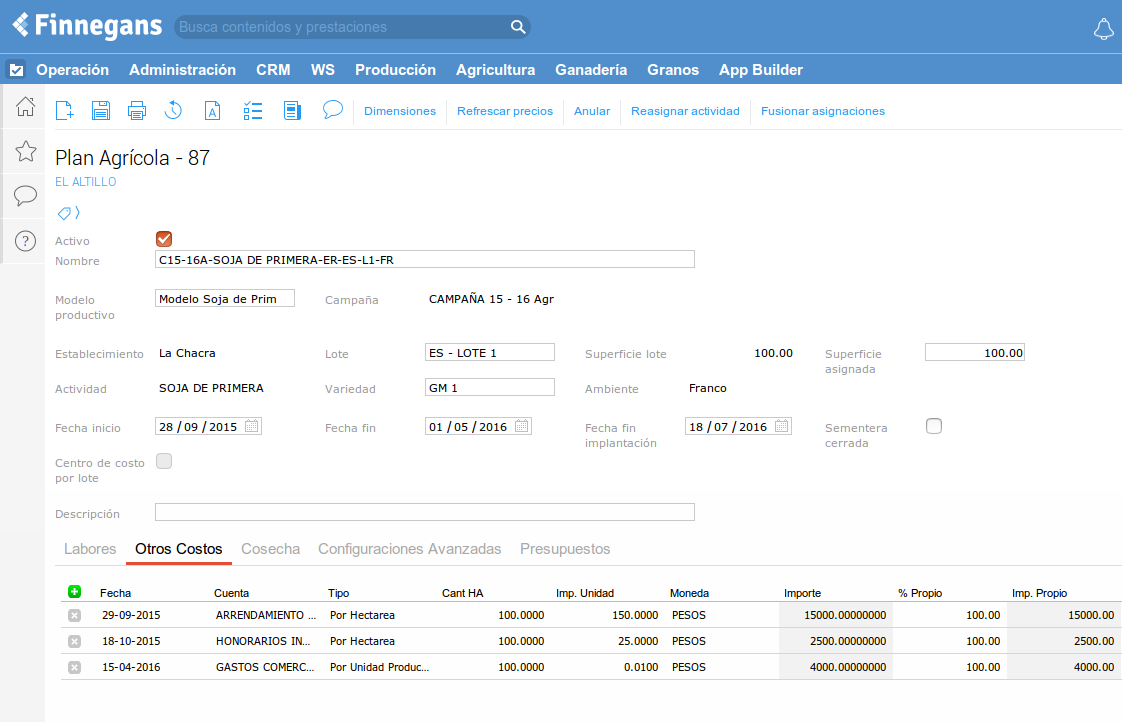Open the Agricultura menu
Viewport: 1122px width, 722px height.
pos(495,70)
